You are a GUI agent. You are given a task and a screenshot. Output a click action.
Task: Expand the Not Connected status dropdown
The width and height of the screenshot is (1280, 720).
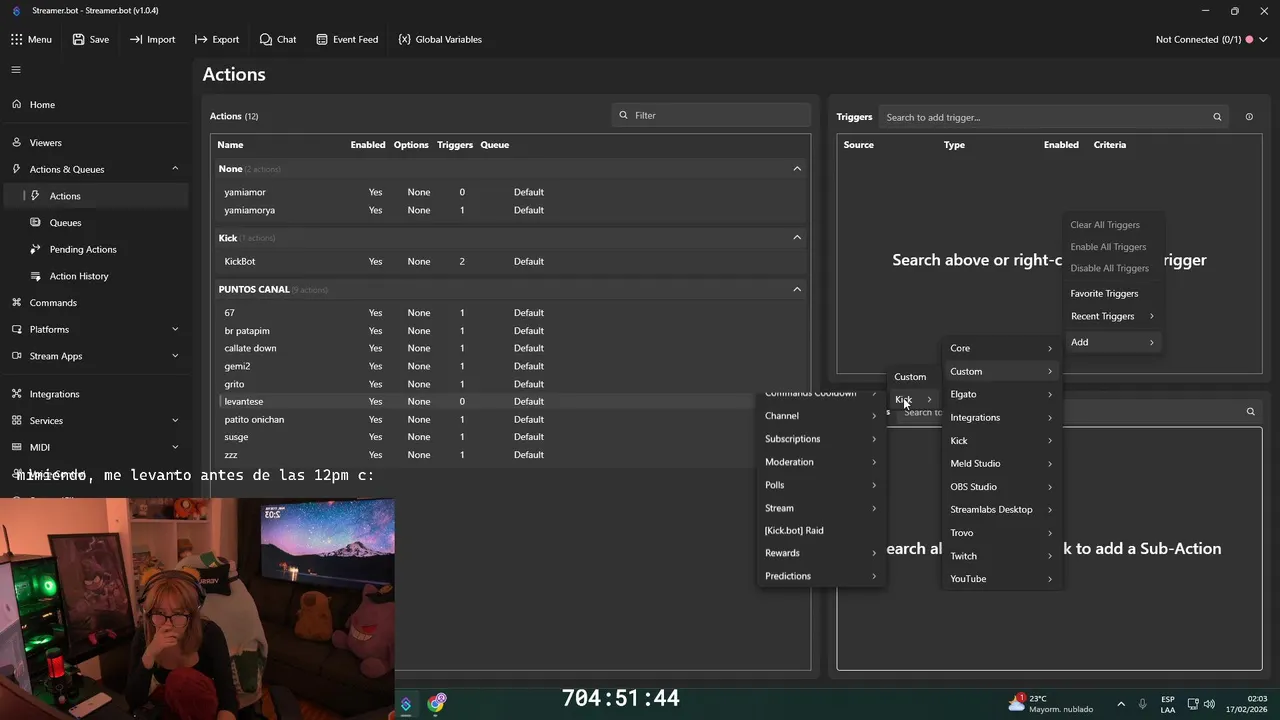pyautogui.click(x=1264, y=39)
